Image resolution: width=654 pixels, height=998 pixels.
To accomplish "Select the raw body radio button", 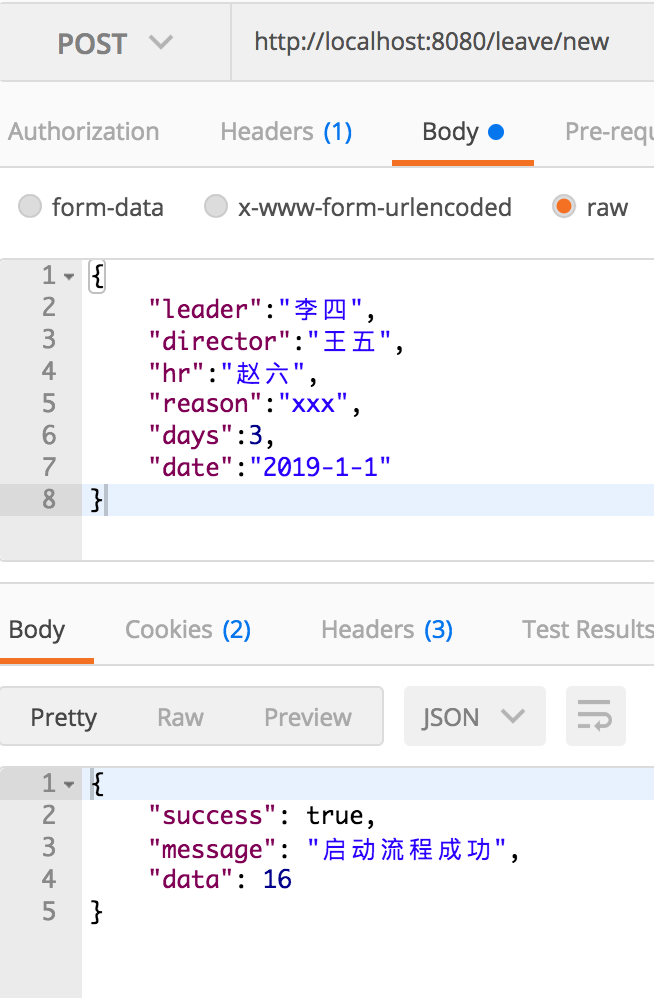I will (x=564, y=207).
